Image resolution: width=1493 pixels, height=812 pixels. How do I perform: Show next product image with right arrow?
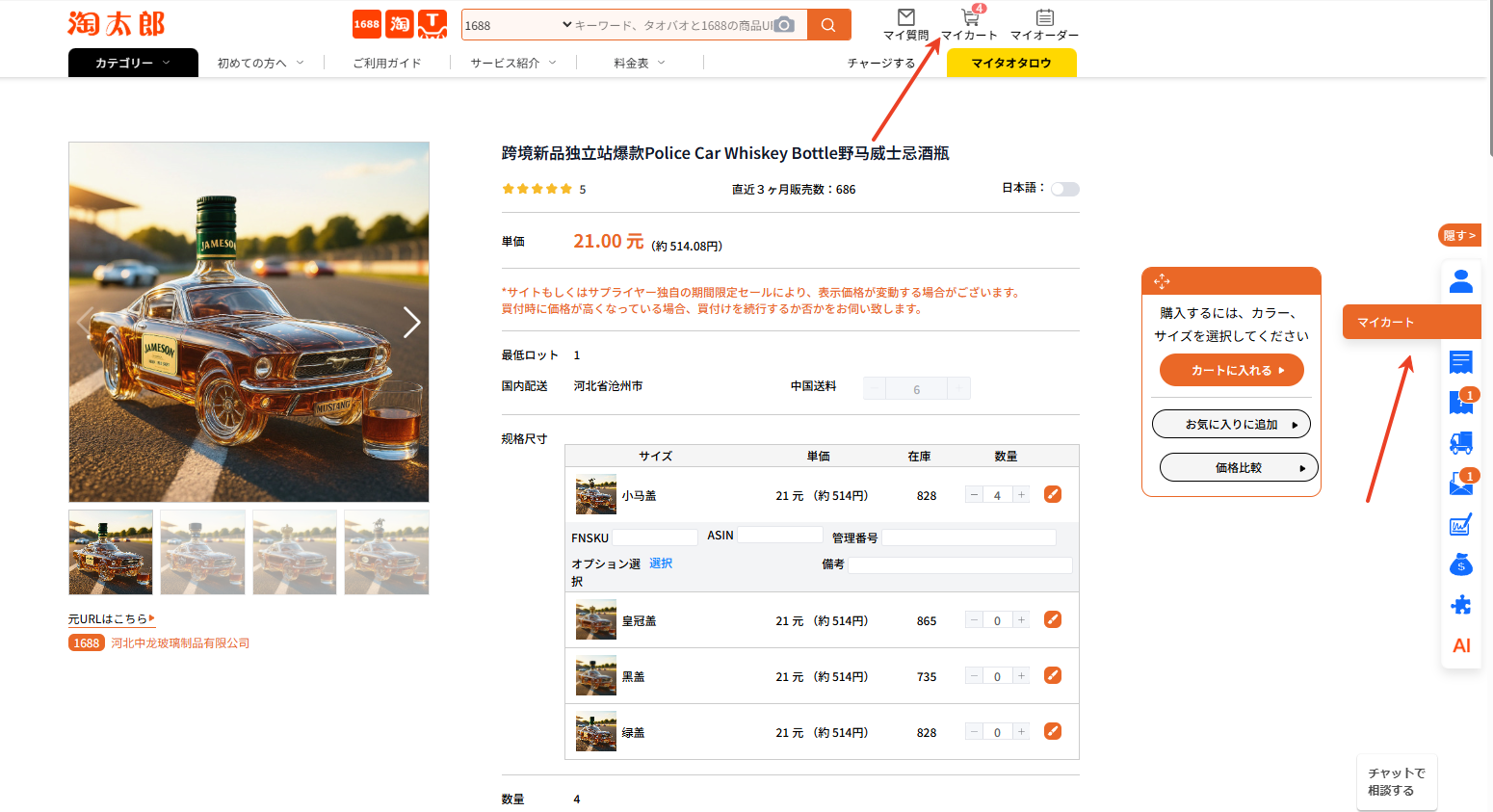tap(411, 322)
